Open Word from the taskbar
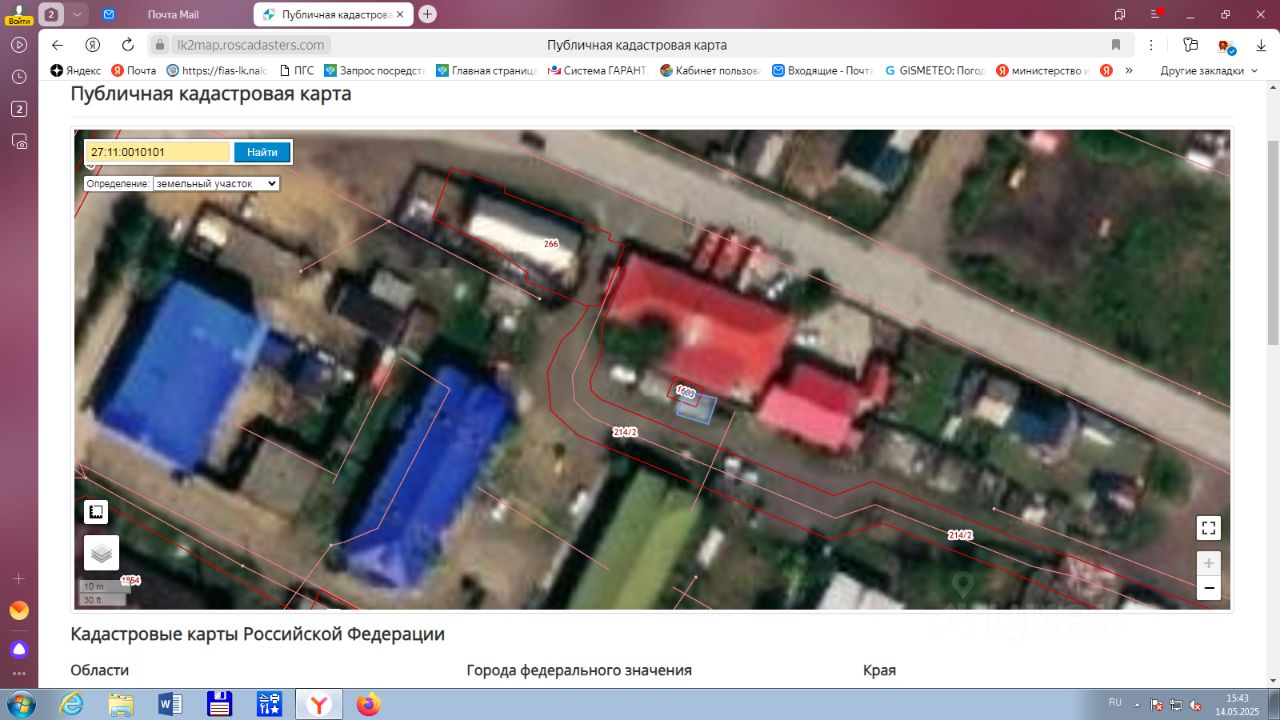 [x=170, y=704]
